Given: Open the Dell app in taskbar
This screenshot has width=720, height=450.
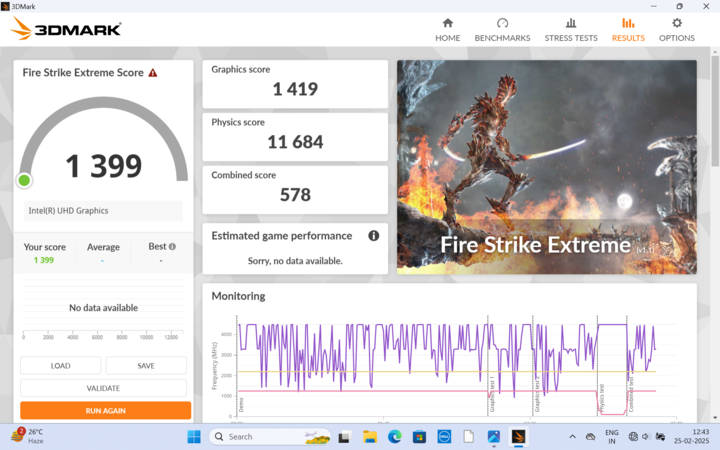Looking at the screenshot, I should (x=444, y=437).
